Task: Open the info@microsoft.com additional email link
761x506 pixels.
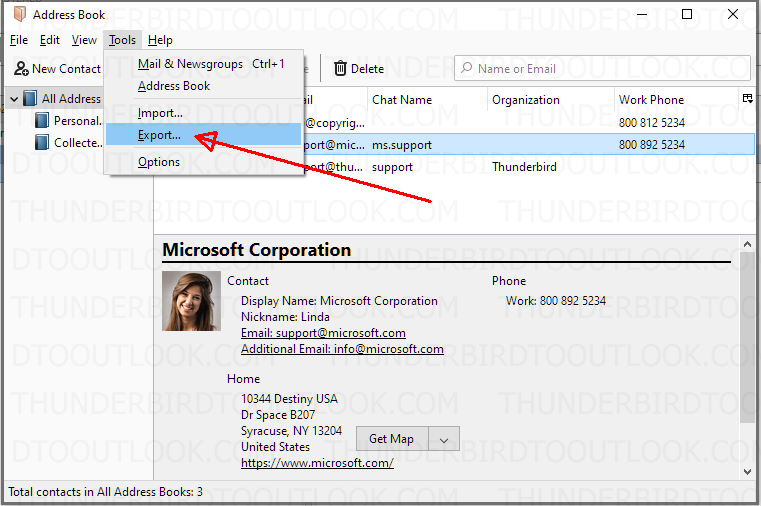Action: click(342, 349)
